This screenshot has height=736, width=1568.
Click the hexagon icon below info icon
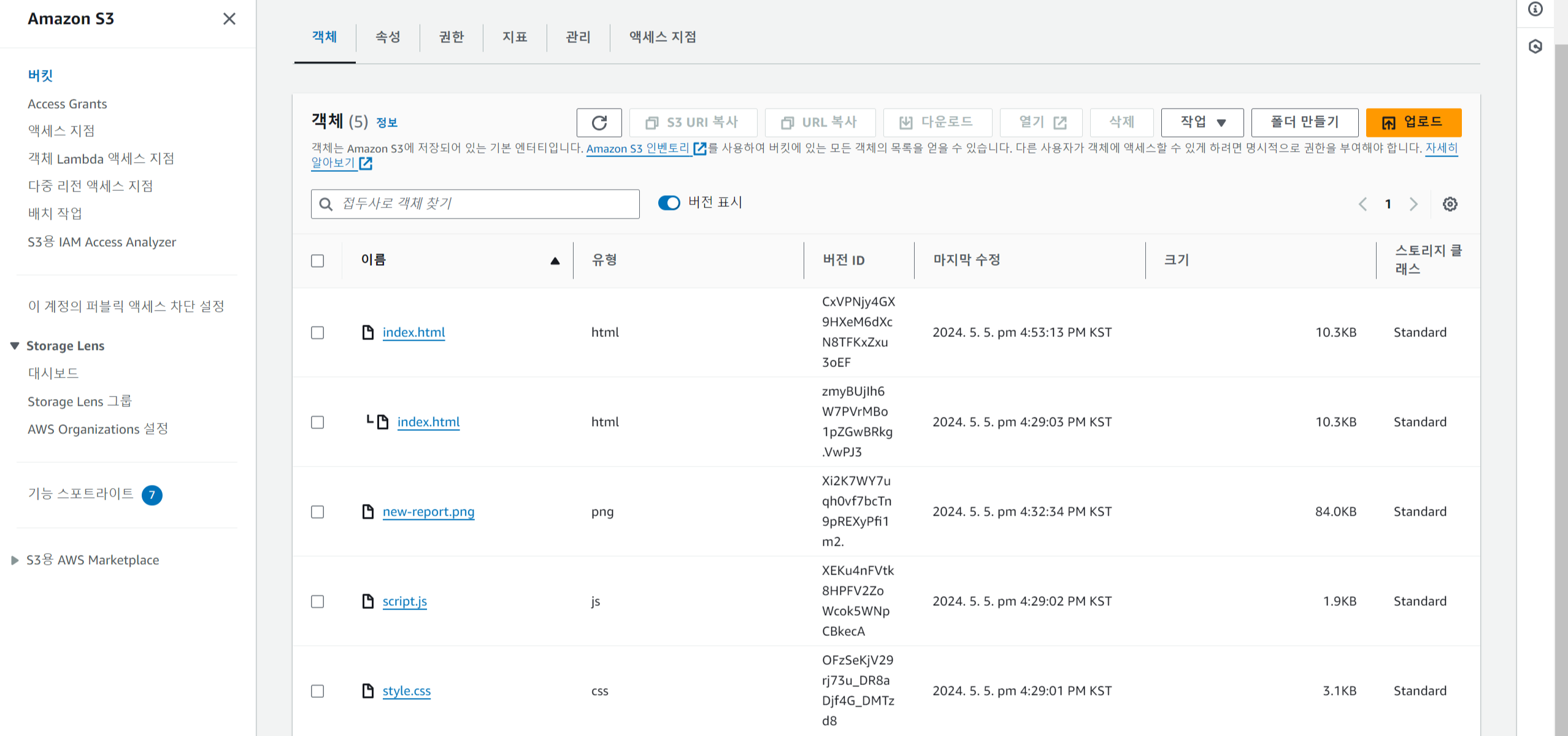pos(1535,47)
